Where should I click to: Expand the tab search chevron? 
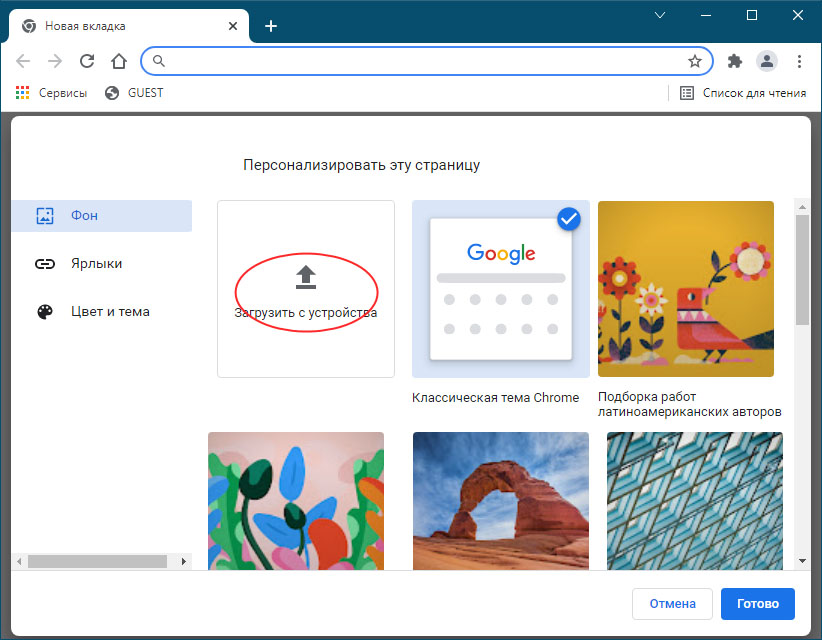pyautogui.click(x=660, y=15)
